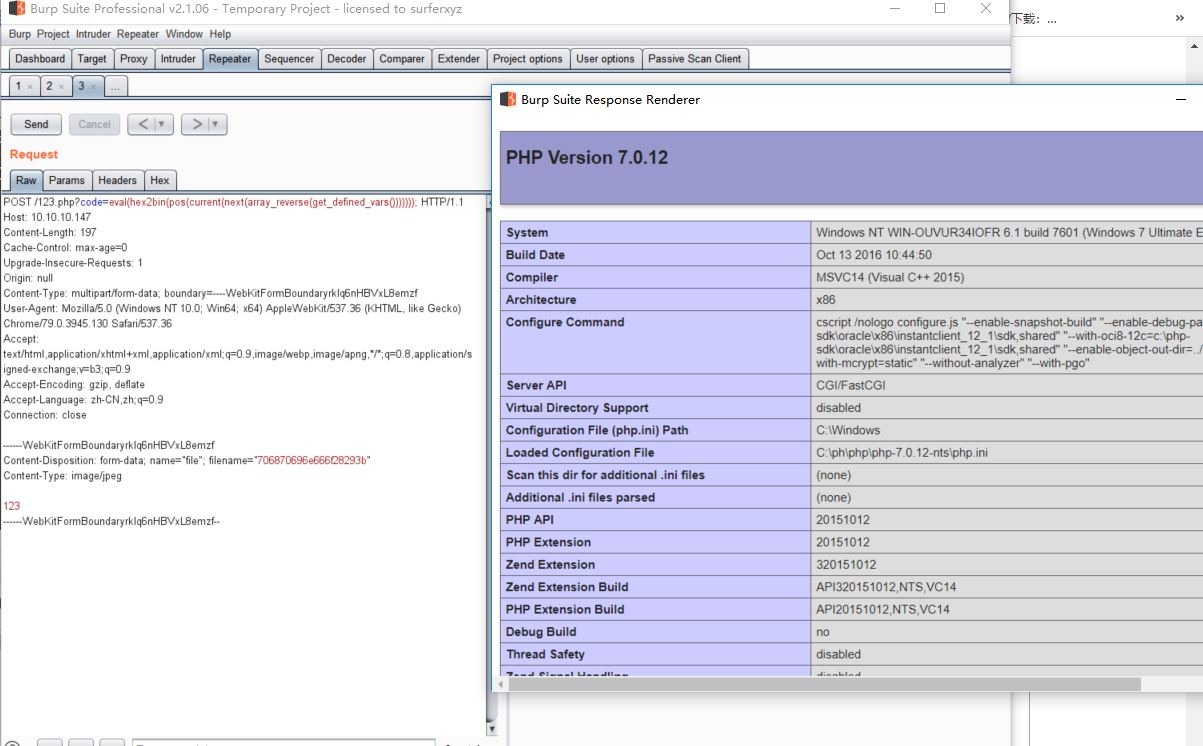Click the renderer horizontal scrollbar thumb
Image resolution: width=1203 pixels, height=746 pixels.
(x=824, y=684)
